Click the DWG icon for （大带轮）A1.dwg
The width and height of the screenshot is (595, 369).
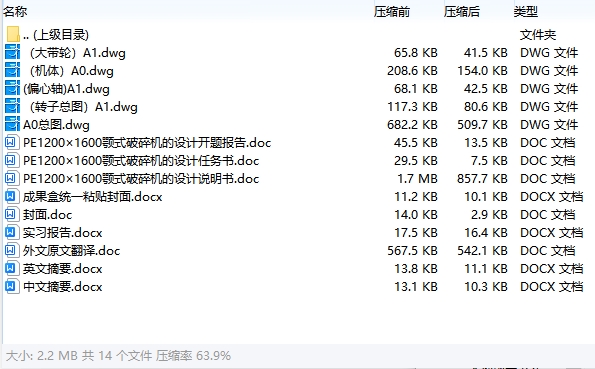click(x=12, y=52)
